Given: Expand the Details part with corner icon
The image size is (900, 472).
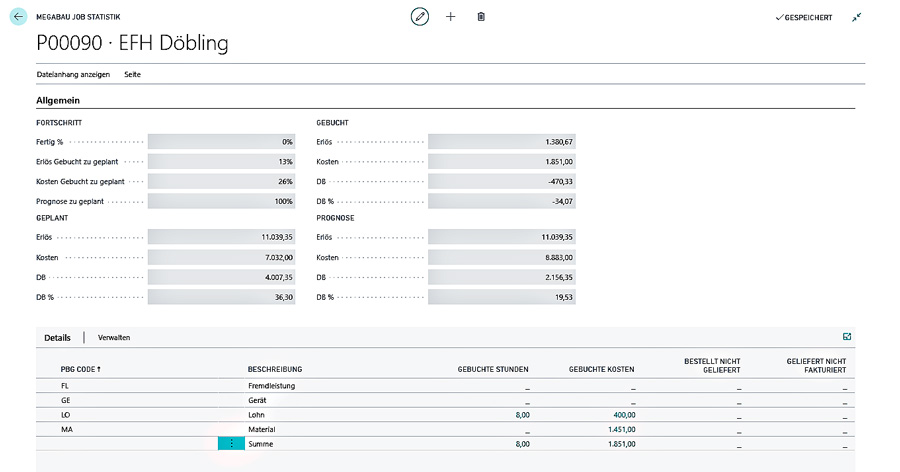Looking at the screenshot, I should coord(847,336).
